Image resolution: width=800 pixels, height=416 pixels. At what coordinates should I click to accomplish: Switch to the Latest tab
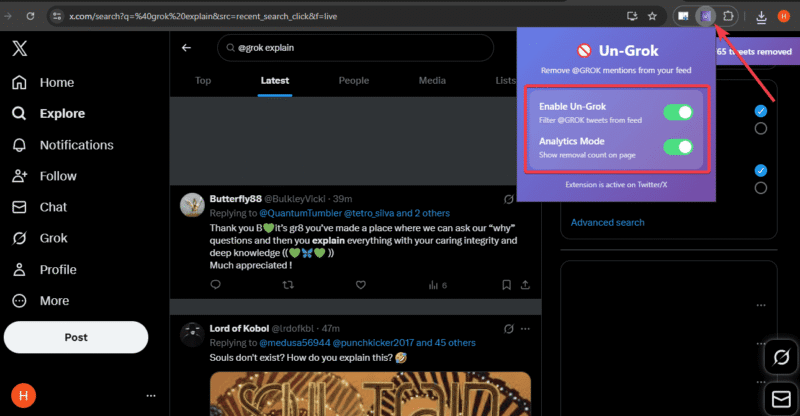pos(275,81)
